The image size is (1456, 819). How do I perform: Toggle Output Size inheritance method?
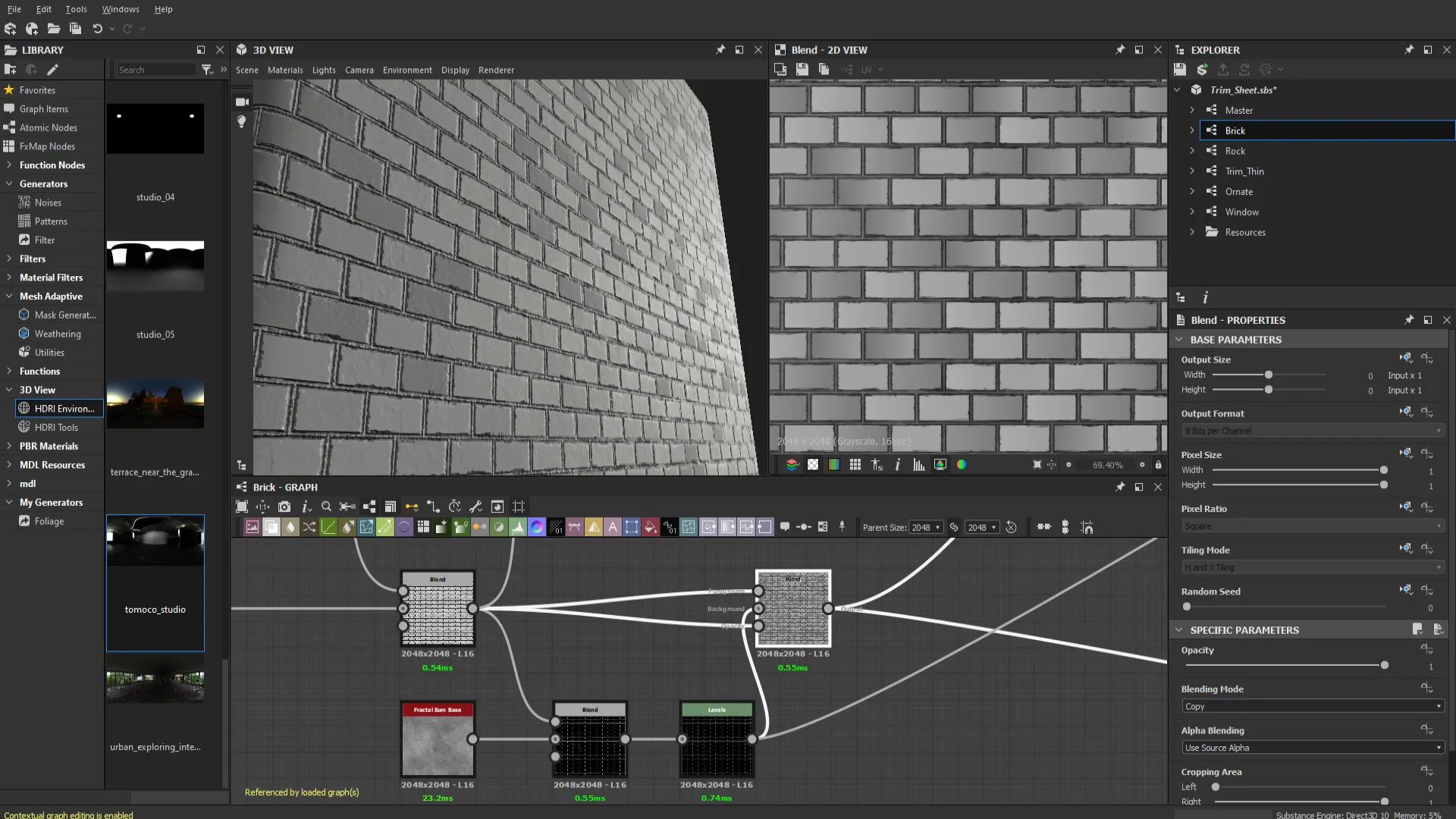tap(1406, 358)
